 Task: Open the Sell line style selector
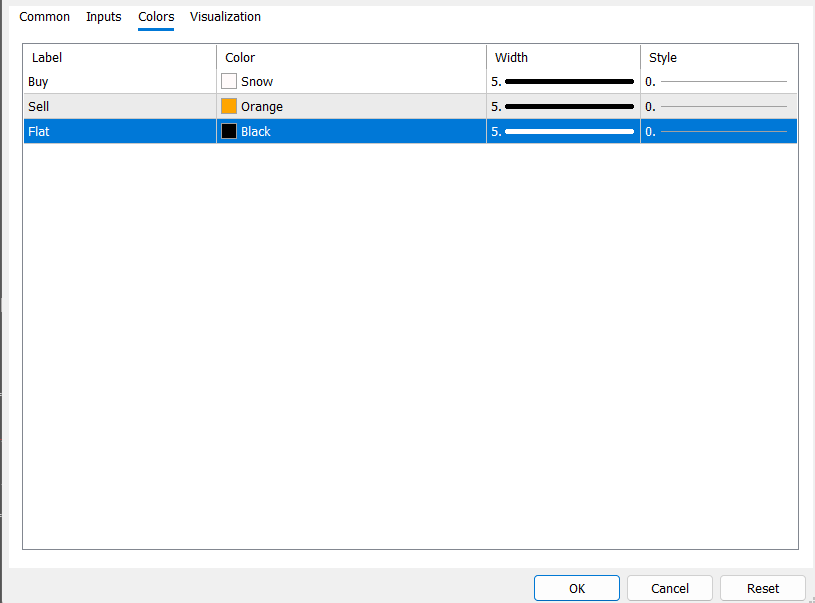pos(719,107)
